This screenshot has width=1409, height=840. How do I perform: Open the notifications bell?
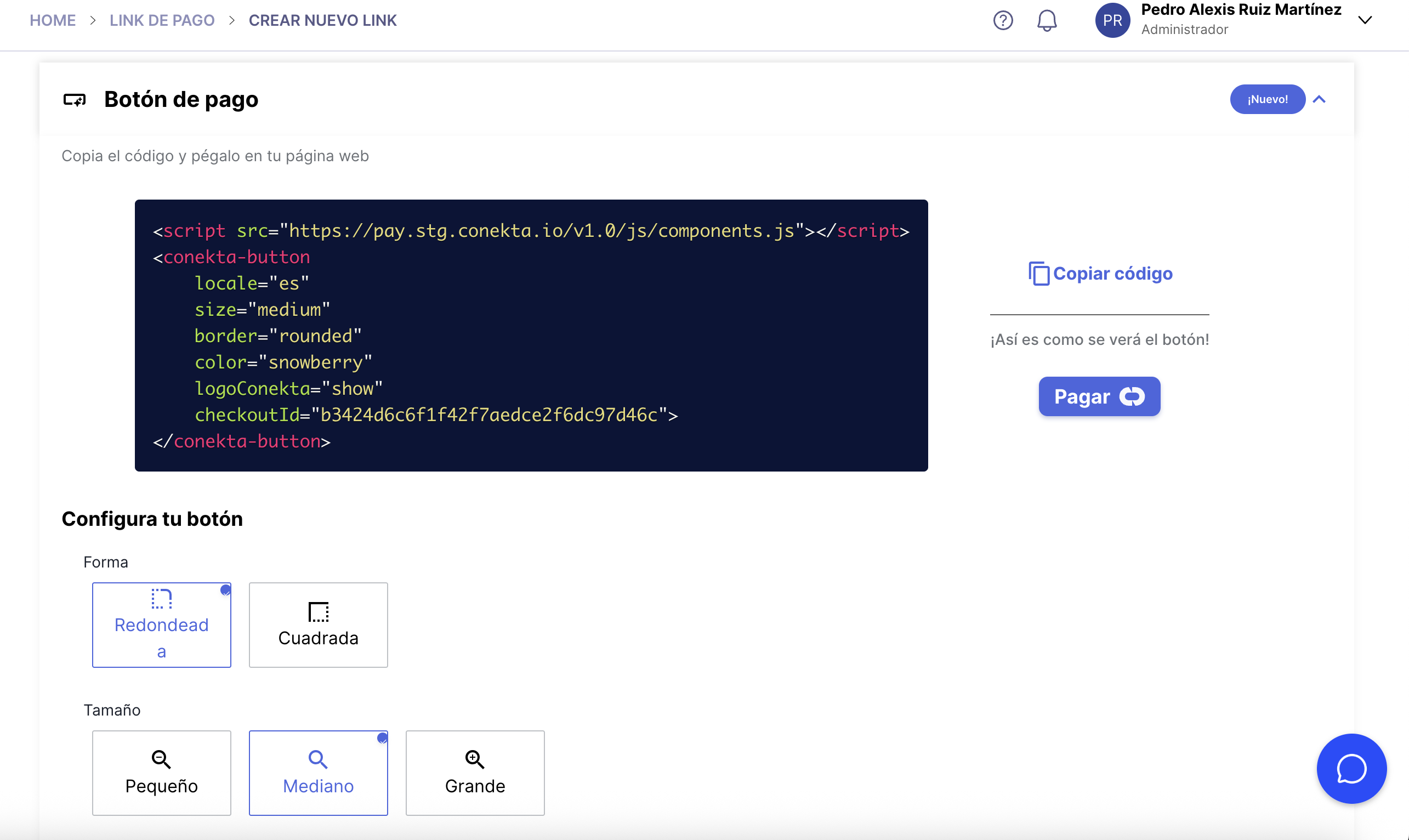(x=1046, y=20)
